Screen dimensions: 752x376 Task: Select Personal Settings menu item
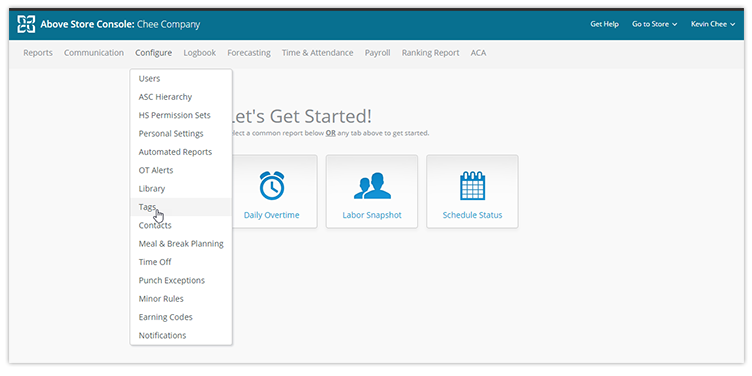pyautogui.click(x=181, y=133)
